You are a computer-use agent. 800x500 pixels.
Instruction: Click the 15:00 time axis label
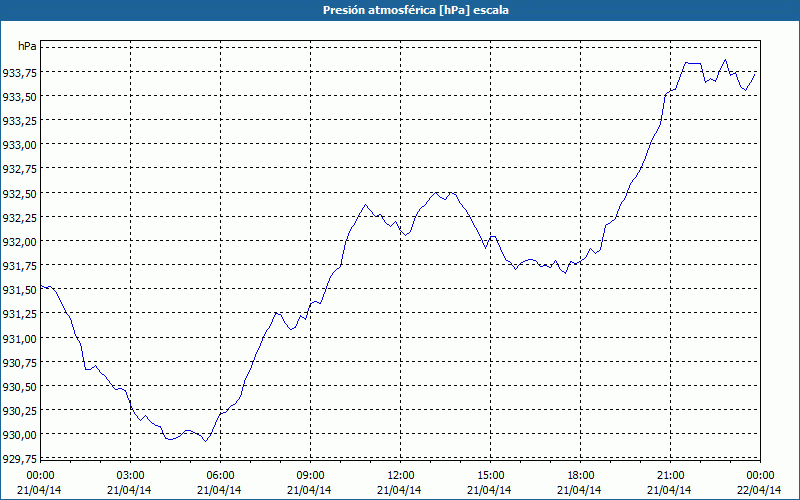coord(490,476)
